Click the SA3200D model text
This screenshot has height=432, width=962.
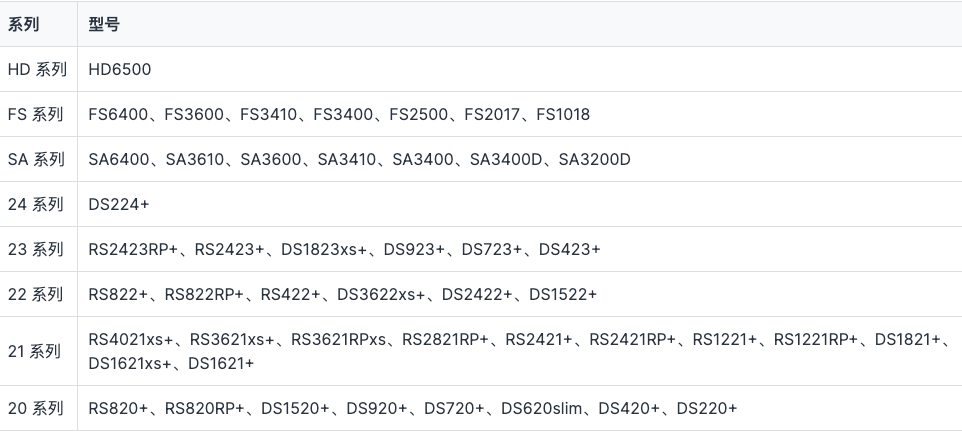coord(595,159)
